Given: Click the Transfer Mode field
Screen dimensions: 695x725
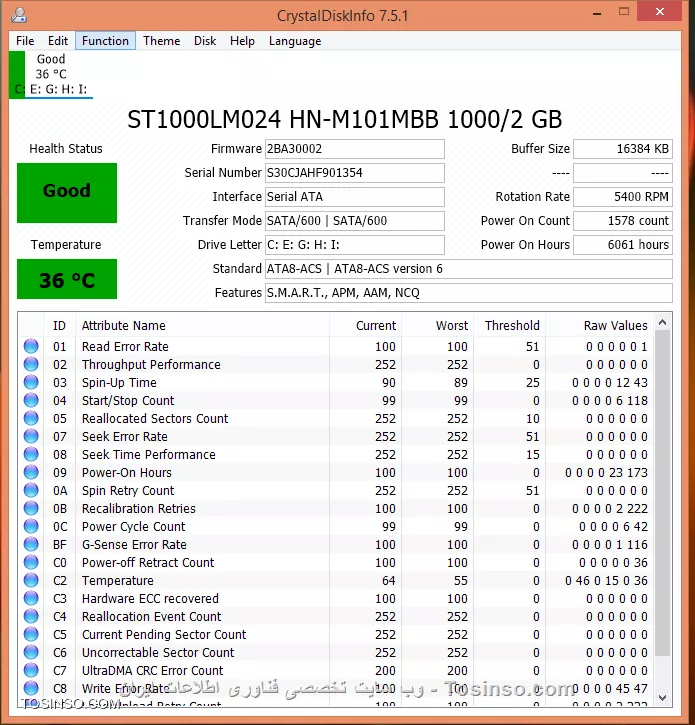Looking at the screenshot, I should [355, 221].
